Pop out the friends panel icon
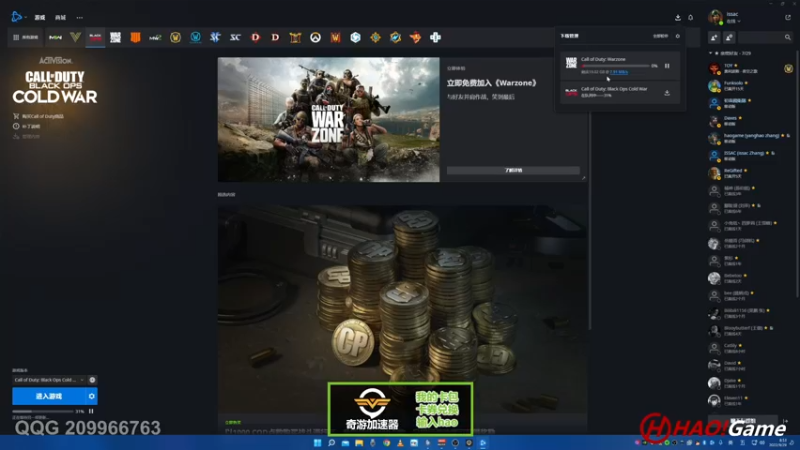 click(788, 17)
